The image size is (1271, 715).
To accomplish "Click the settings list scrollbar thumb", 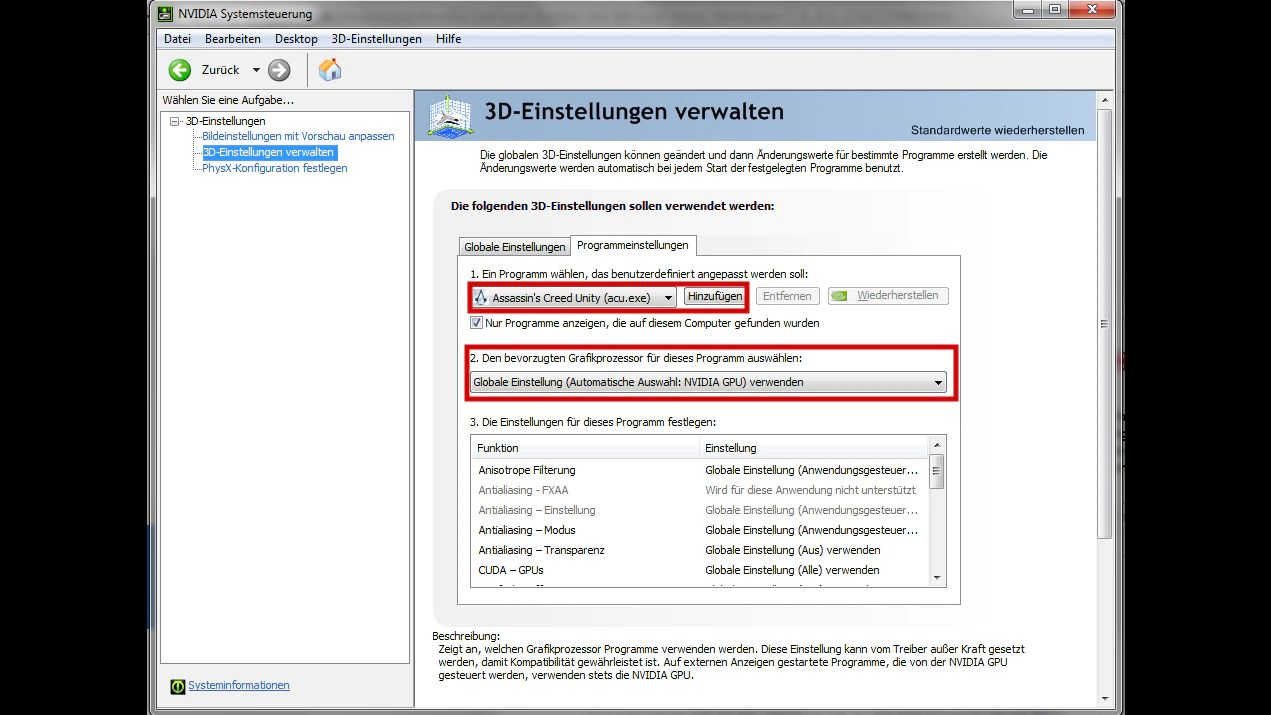I will pos(937,471).
